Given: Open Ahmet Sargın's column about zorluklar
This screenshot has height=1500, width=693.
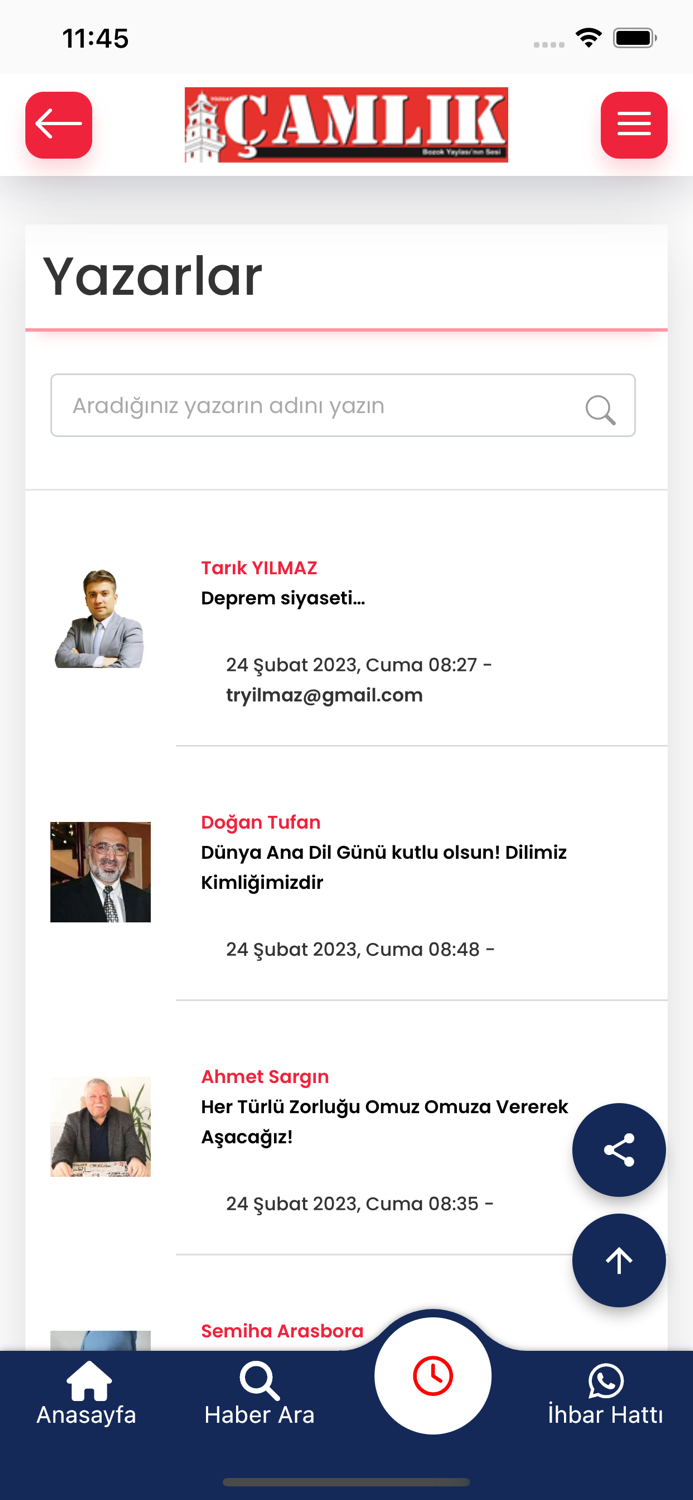Looking at the screenshot, I should click(x=385, y=1121).
